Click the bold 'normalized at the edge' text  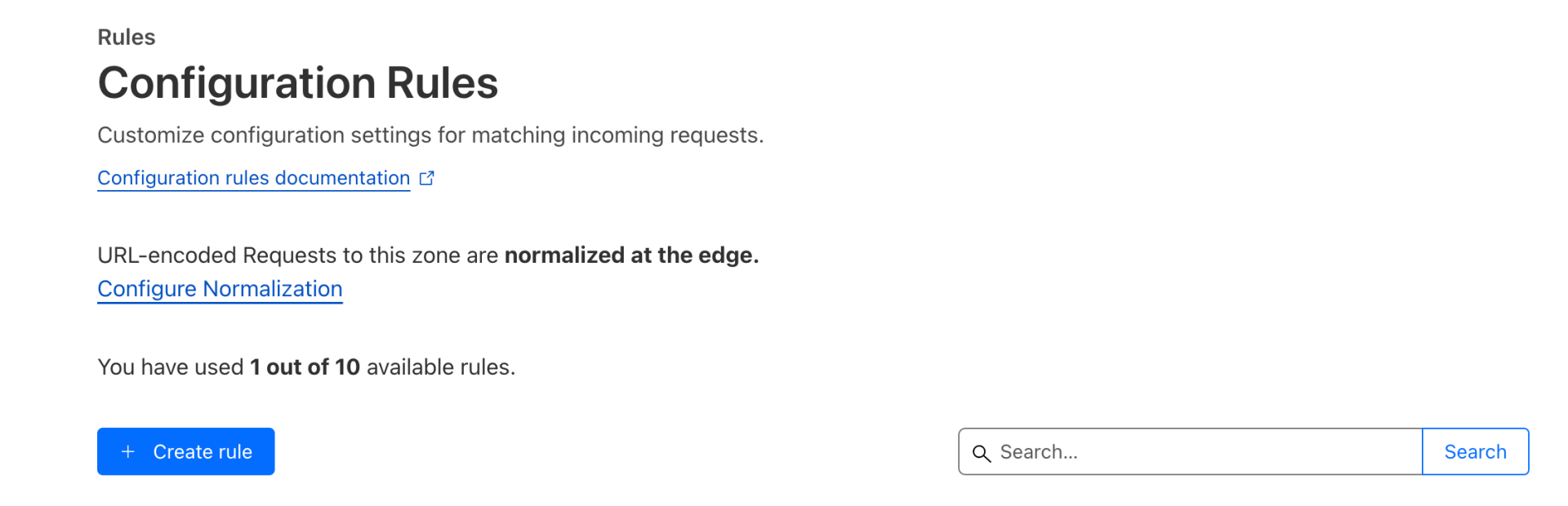tap(631, 255)
